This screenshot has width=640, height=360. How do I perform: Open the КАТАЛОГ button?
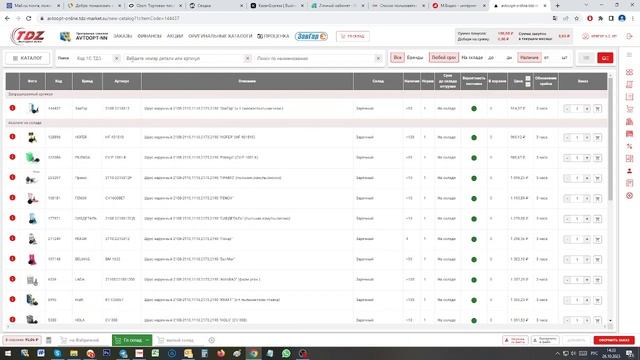click(27, 58)
